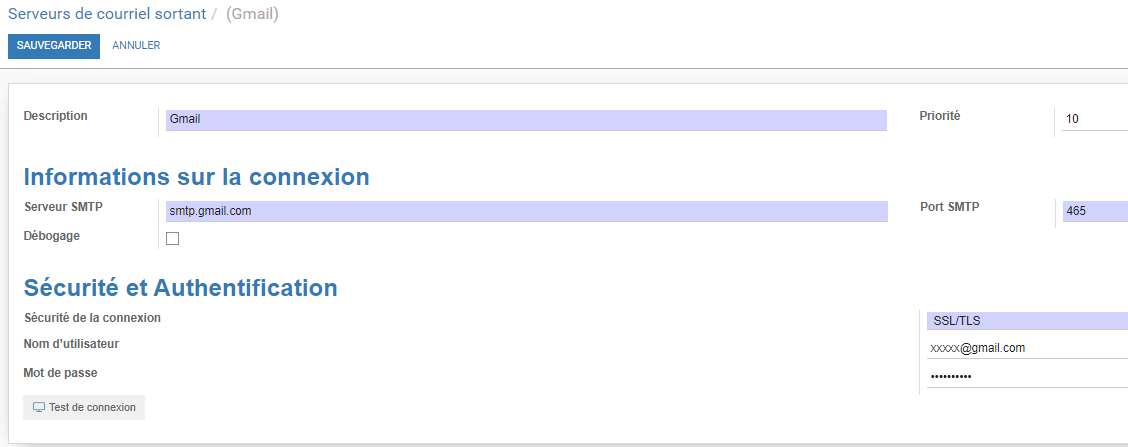
Task: Click the Port SMTP label
Action: point(950,207)
